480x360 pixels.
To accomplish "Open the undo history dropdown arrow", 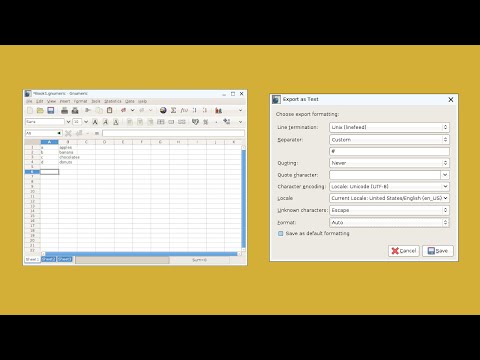I will [132, 110].
